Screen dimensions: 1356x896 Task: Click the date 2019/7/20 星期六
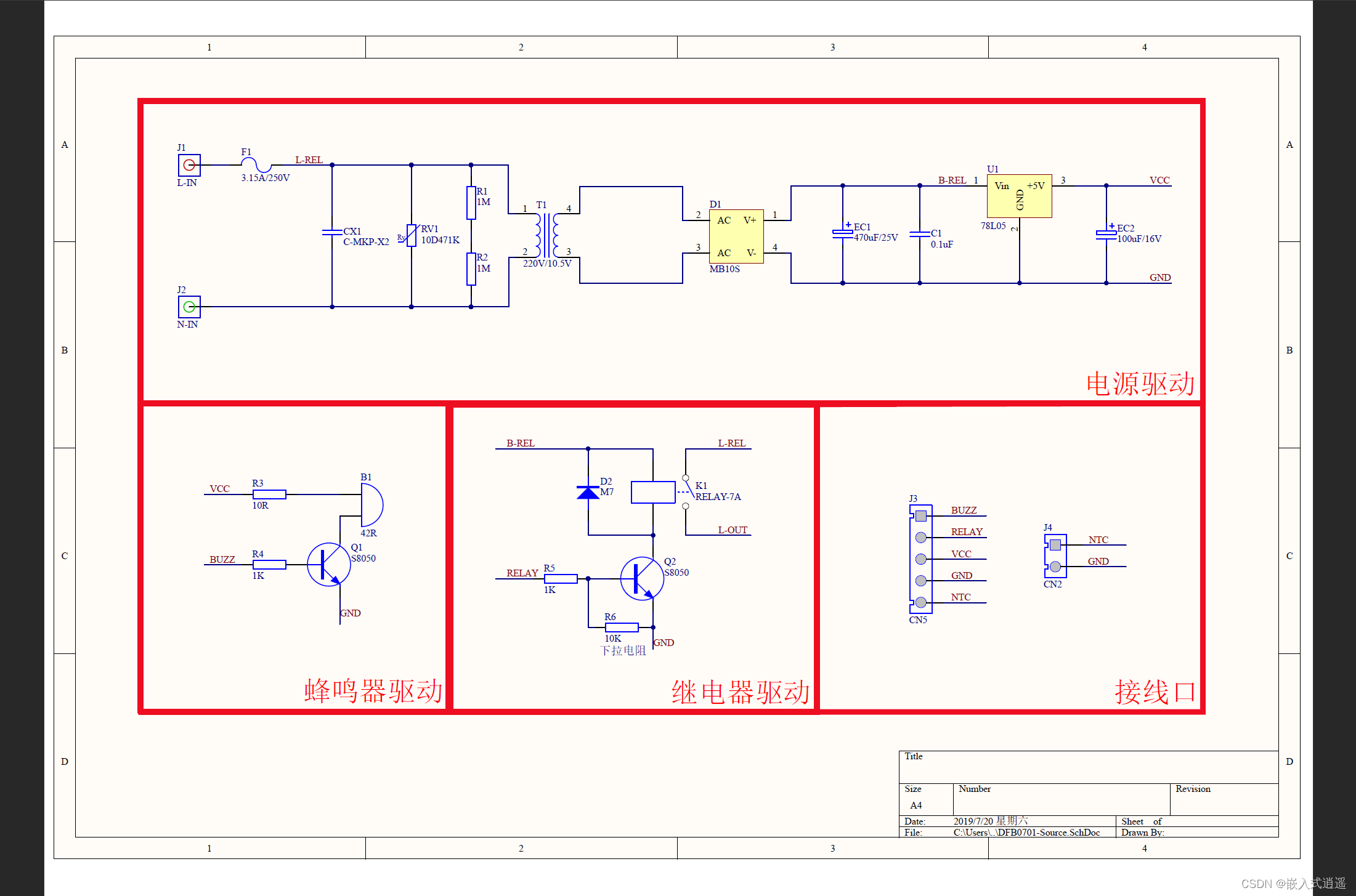(x=991, y=821)
